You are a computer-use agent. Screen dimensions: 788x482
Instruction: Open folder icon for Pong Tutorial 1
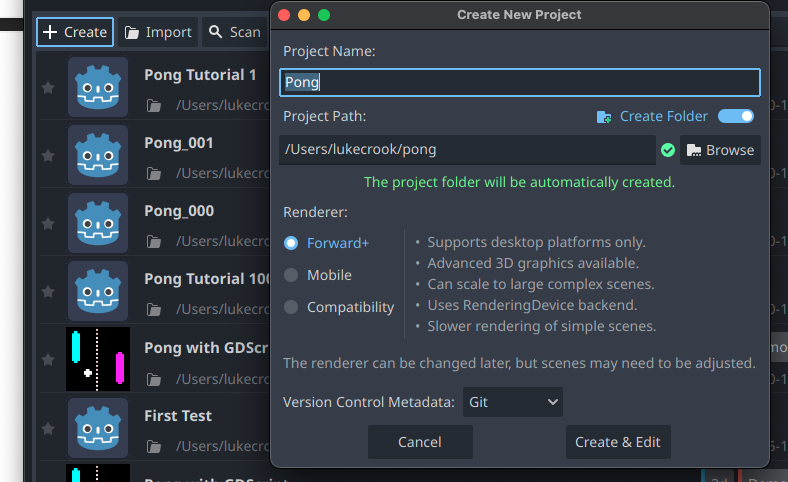[154, 106]
